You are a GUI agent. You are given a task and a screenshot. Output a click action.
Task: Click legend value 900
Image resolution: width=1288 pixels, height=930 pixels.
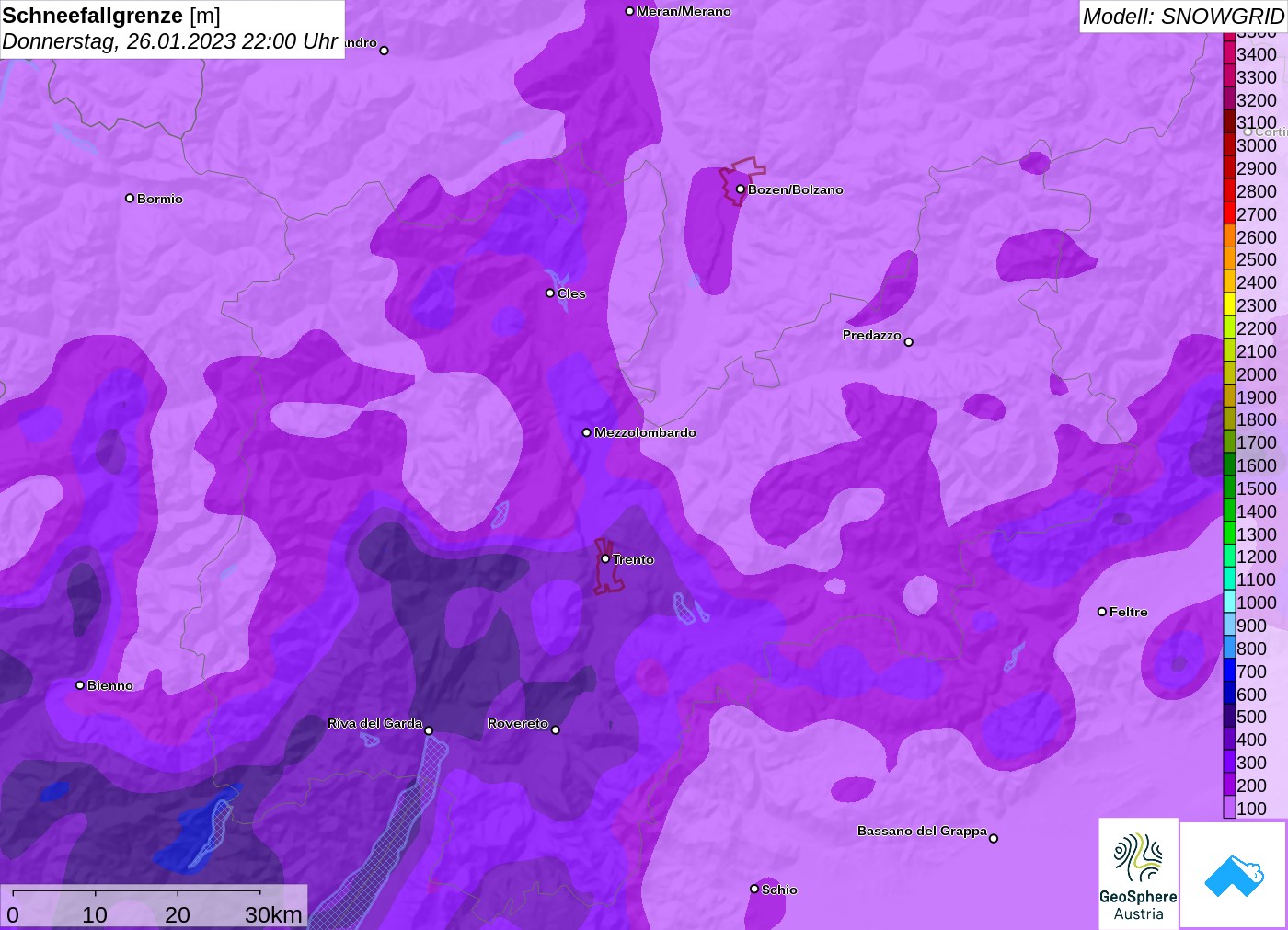click(x=1251, y=626)
